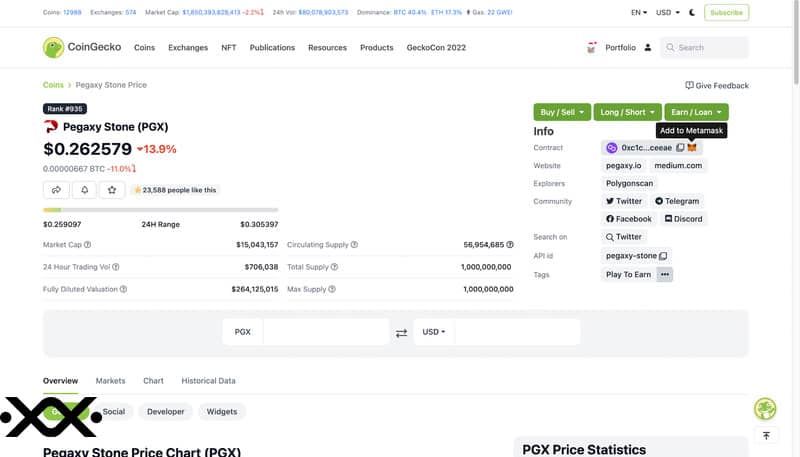800x457 pixels.
Task: Open the Facebook community link
Action: click(x=629, y=219)
